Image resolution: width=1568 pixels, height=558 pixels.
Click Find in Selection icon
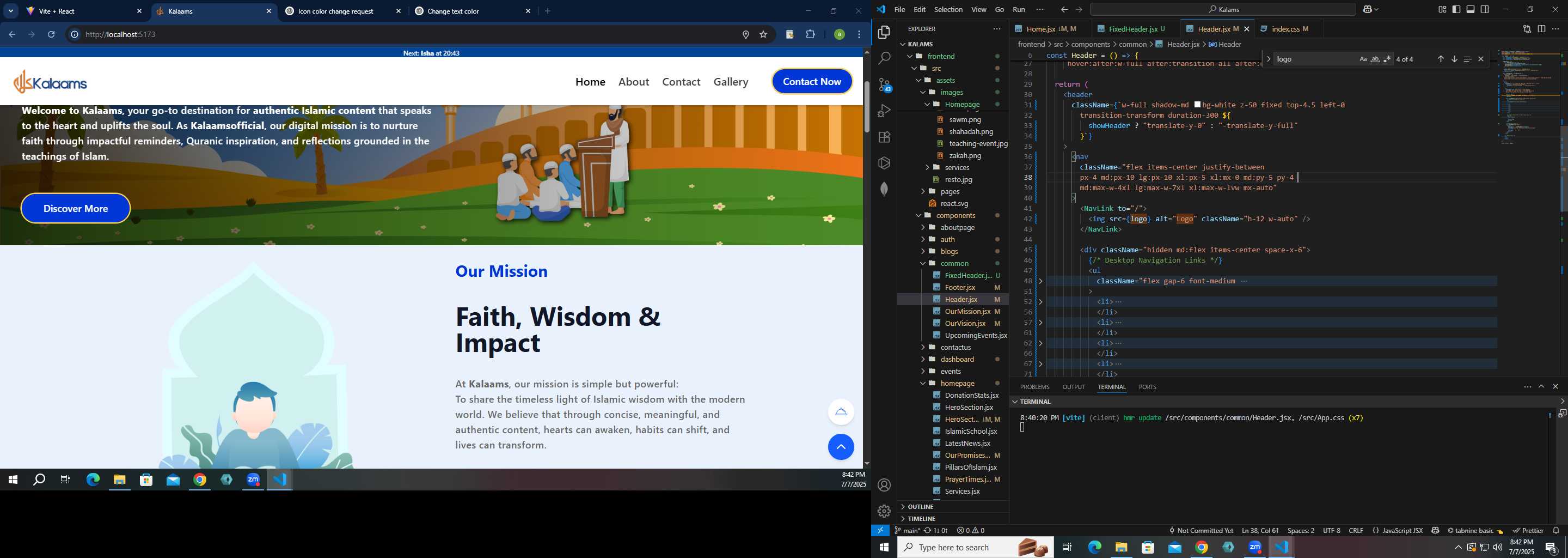1467,59
